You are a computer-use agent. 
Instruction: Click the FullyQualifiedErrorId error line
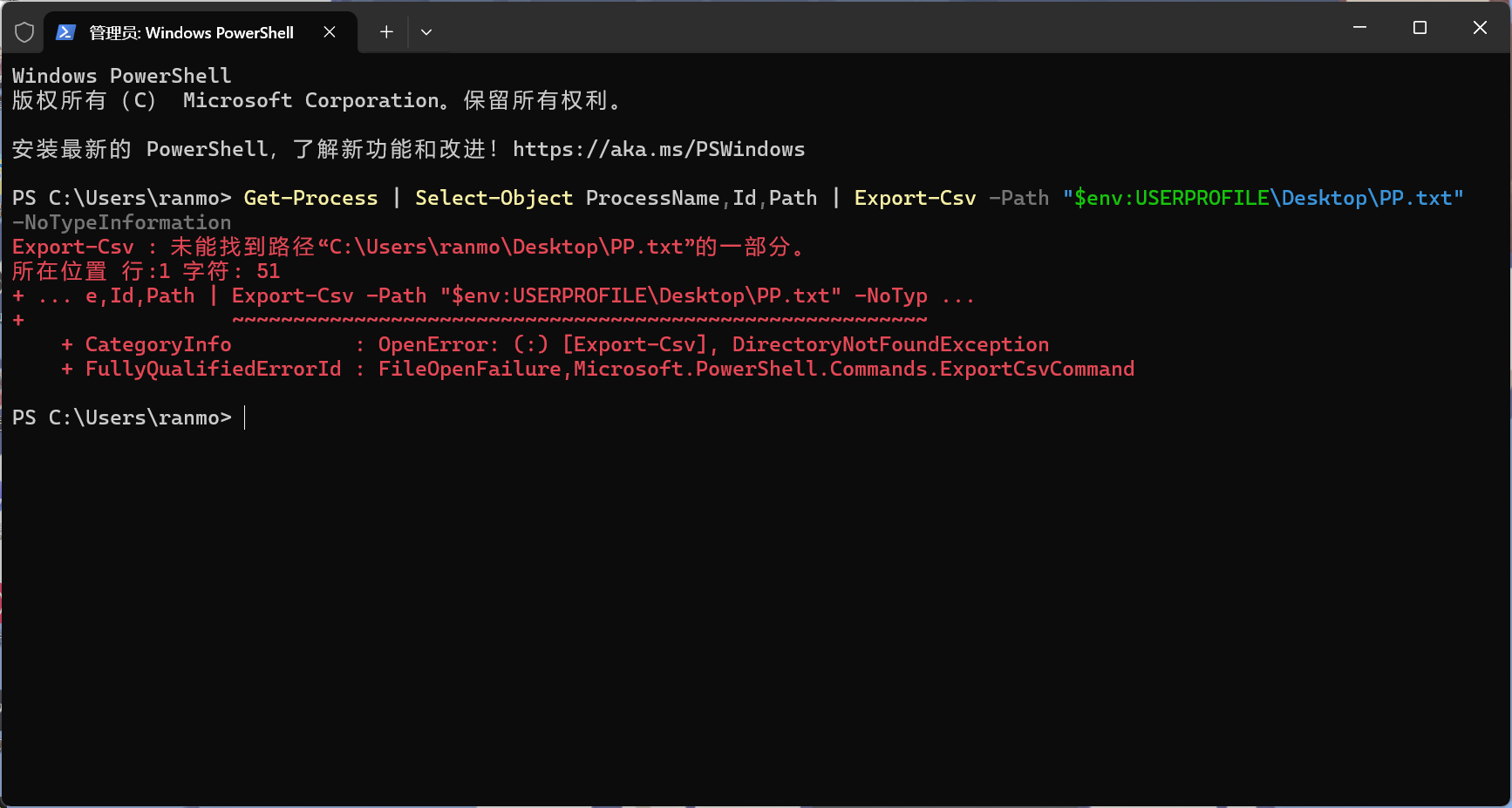(x=597, y=369)
